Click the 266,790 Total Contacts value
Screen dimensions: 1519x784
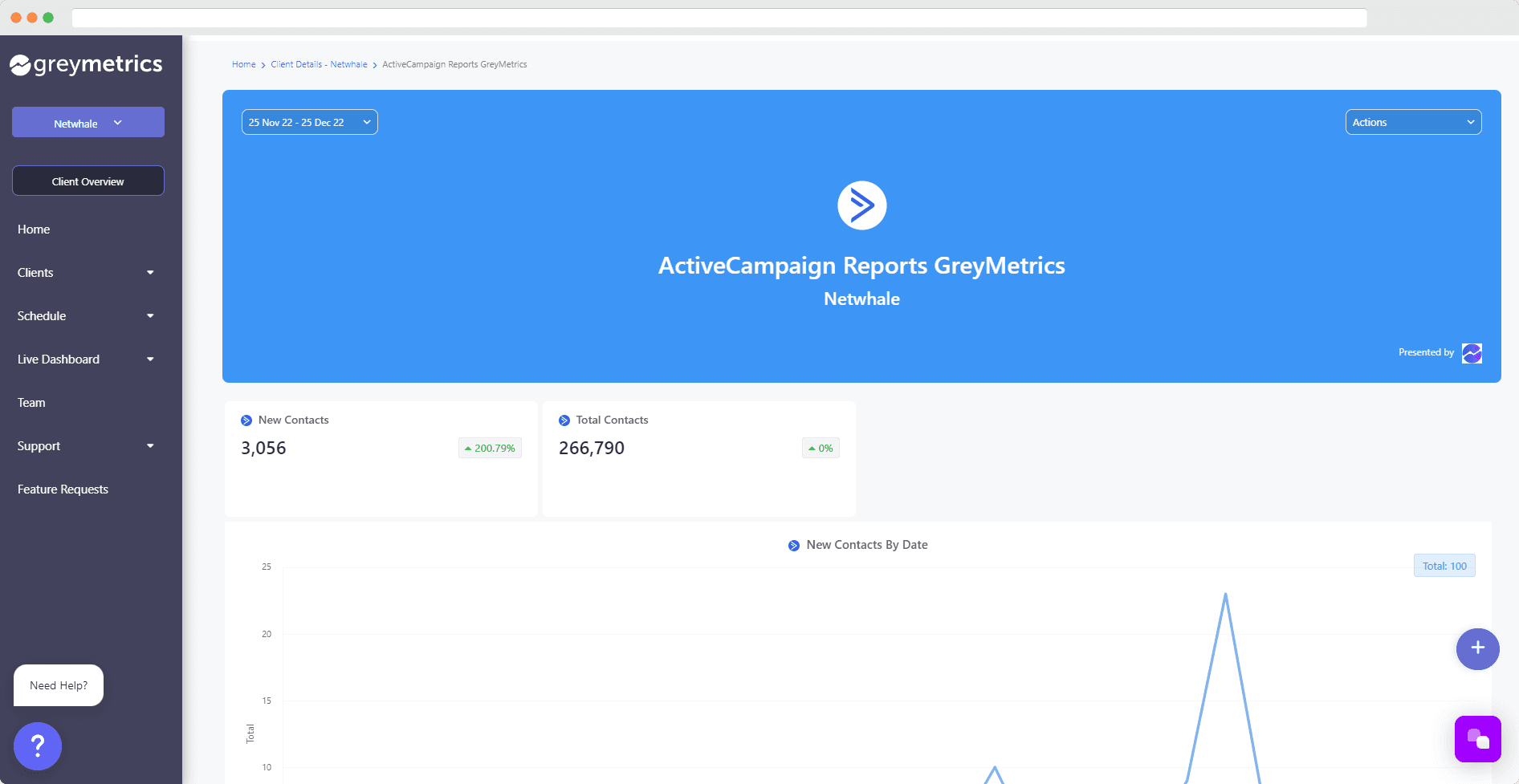[x=592, y=448]
